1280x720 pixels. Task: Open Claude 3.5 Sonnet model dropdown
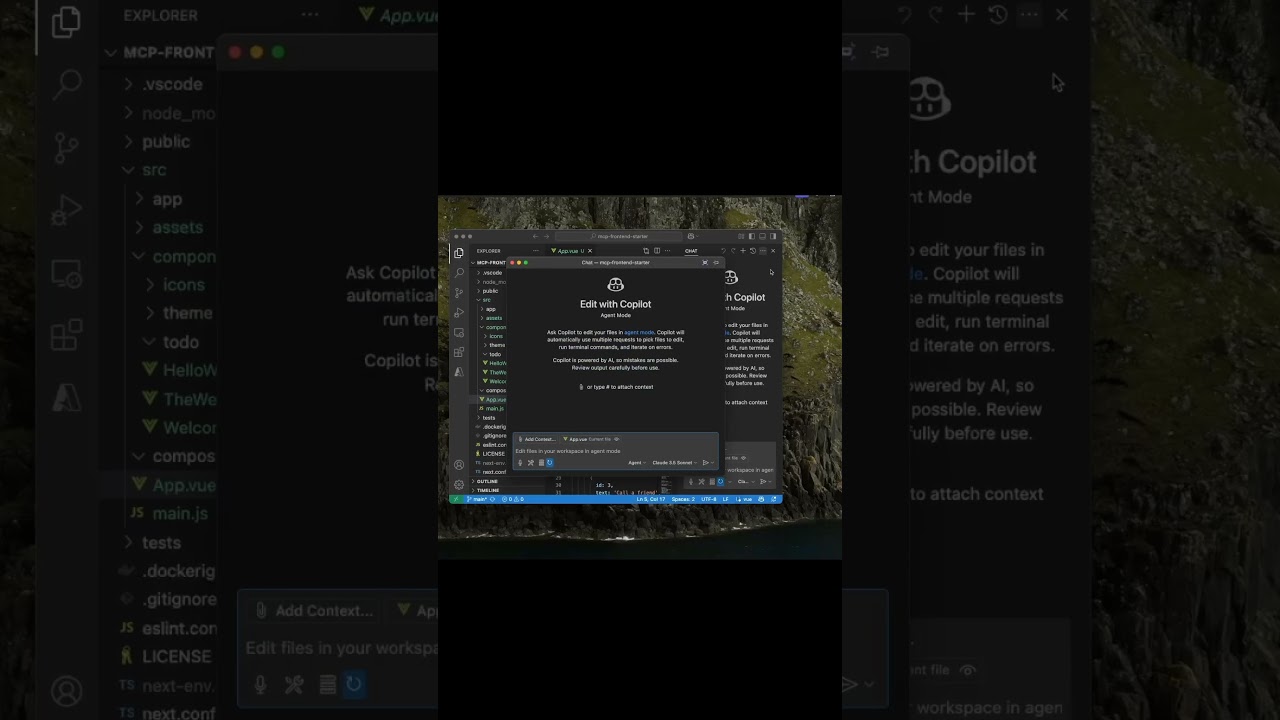tap(675, 463)
